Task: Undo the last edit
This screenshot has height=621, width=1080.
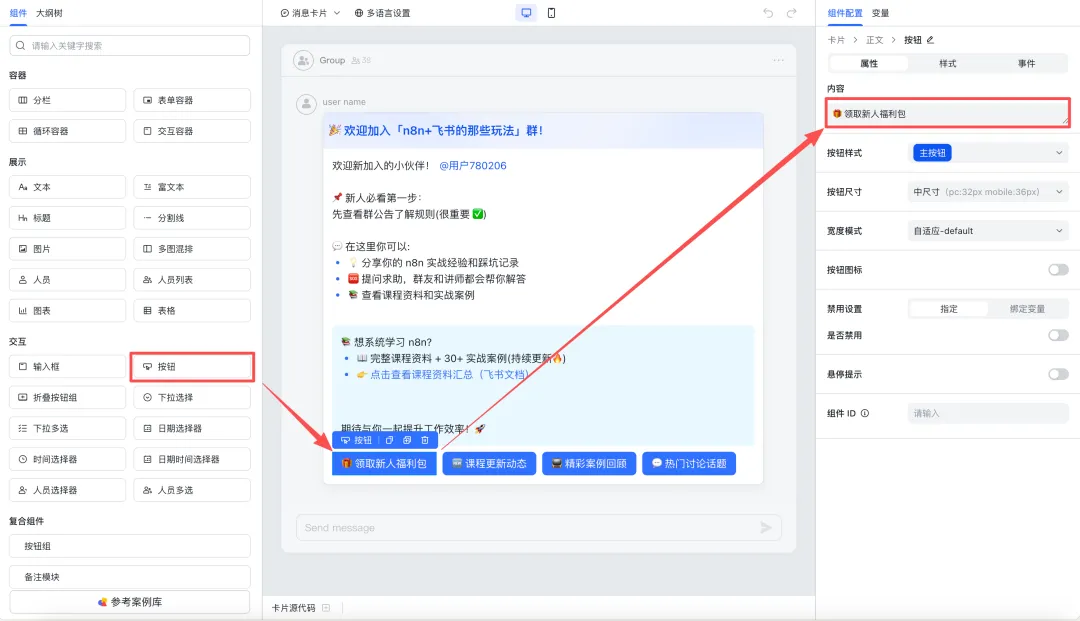Action: [768, 13]
